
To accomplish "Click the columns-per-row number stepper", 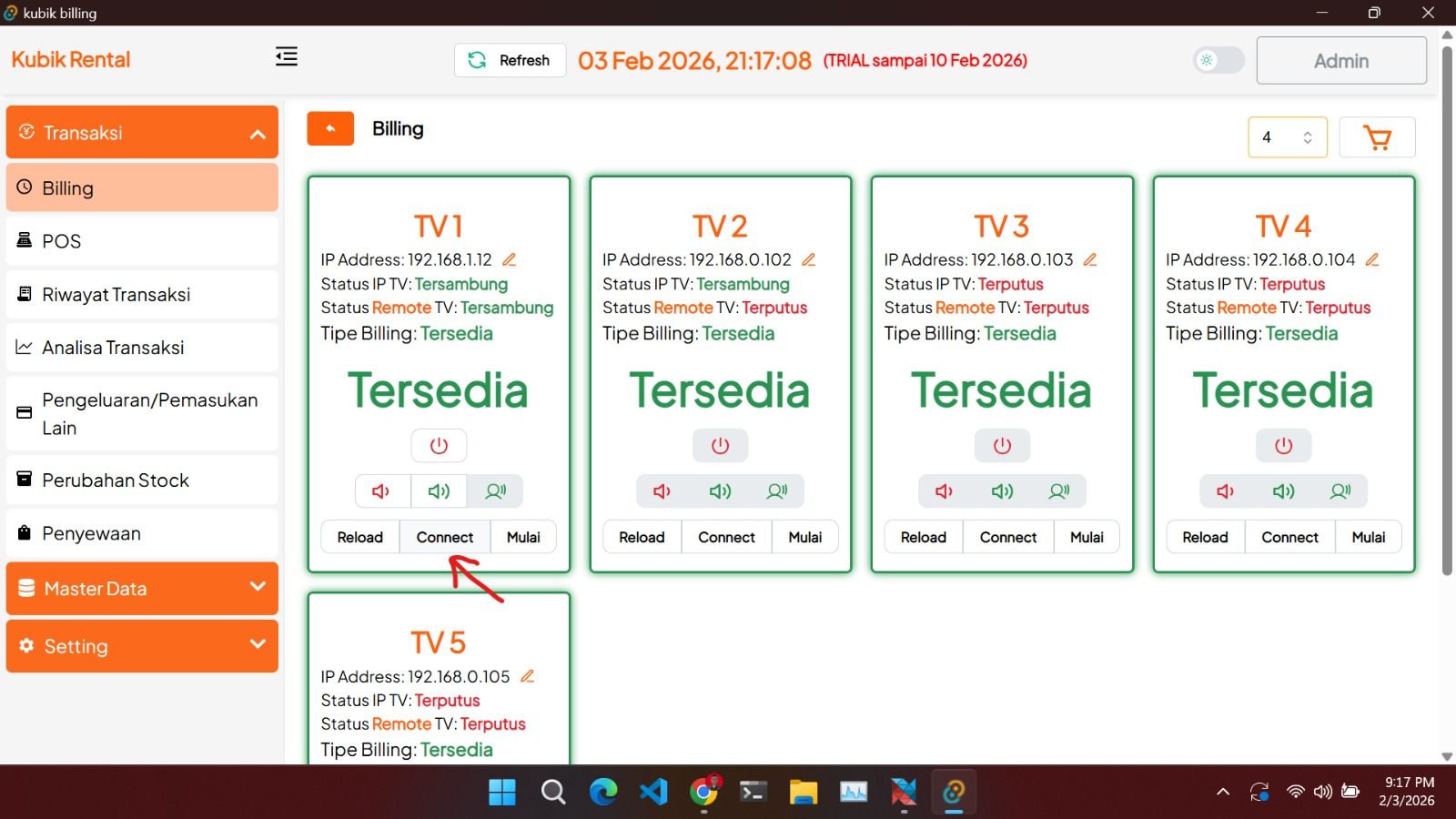I will pos(1287,137).
